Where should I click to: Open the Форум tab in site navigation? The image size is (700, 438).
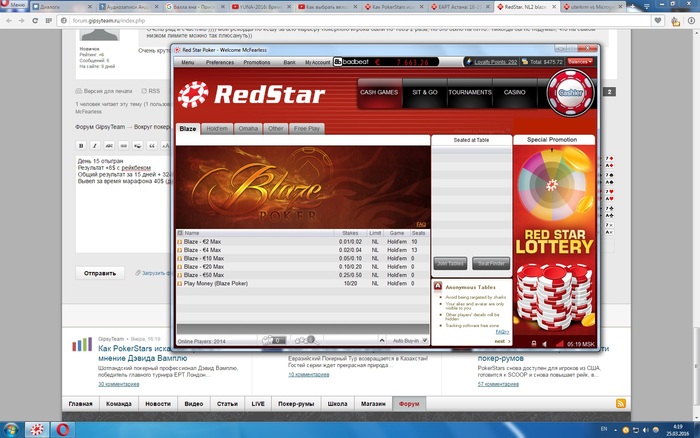point(409,404)
